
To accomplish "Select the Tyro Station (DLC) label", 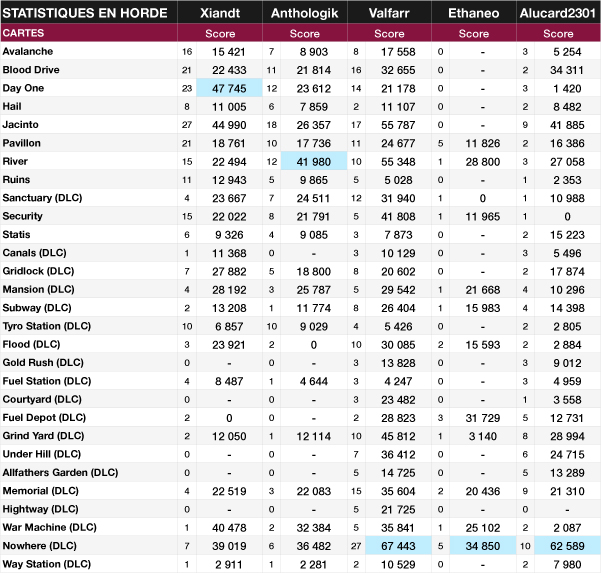I will [x=46, y=326].
